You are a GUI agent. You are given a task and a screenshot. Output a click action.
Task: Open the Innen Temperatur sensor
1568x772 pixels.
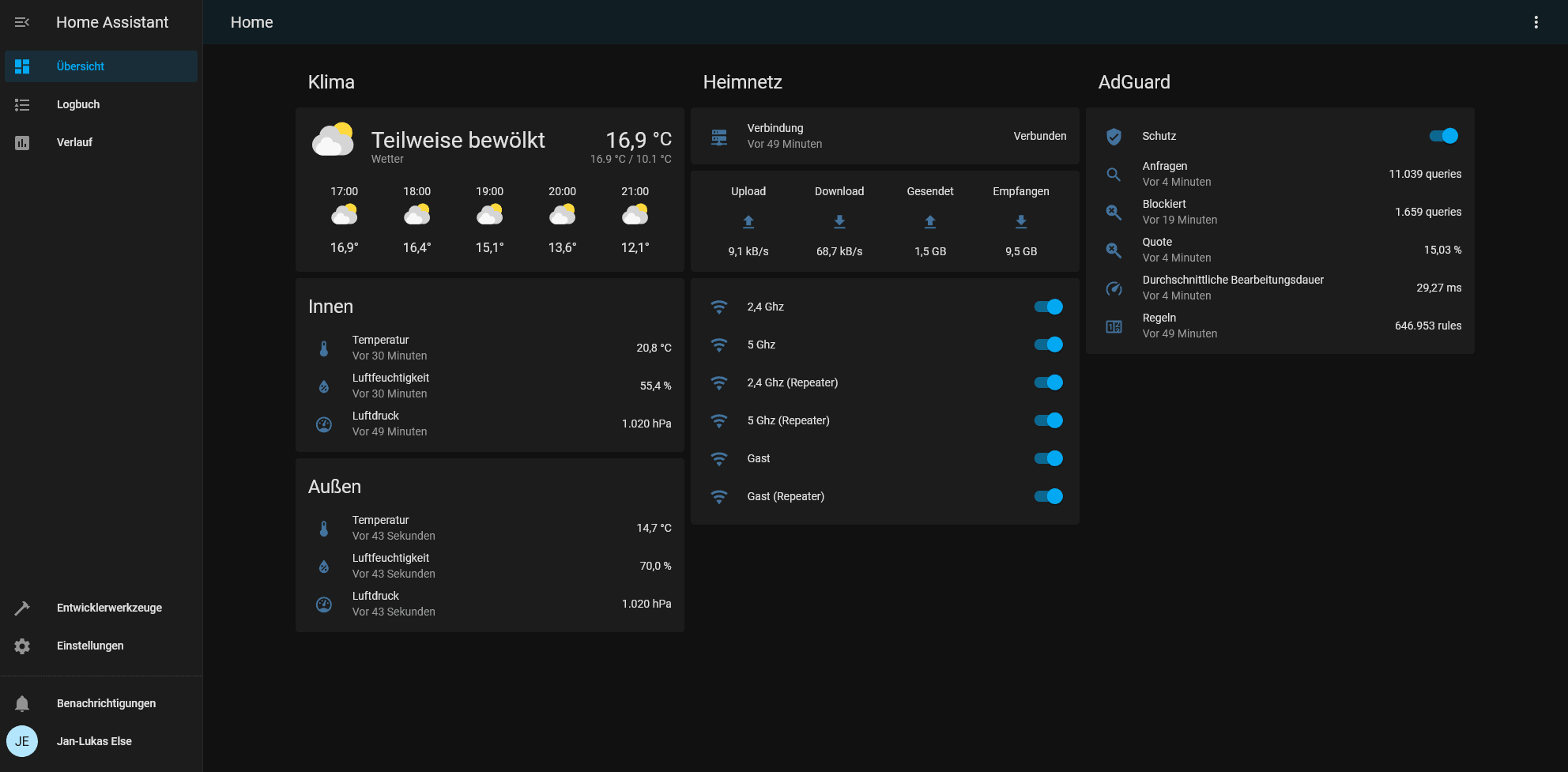490,348
